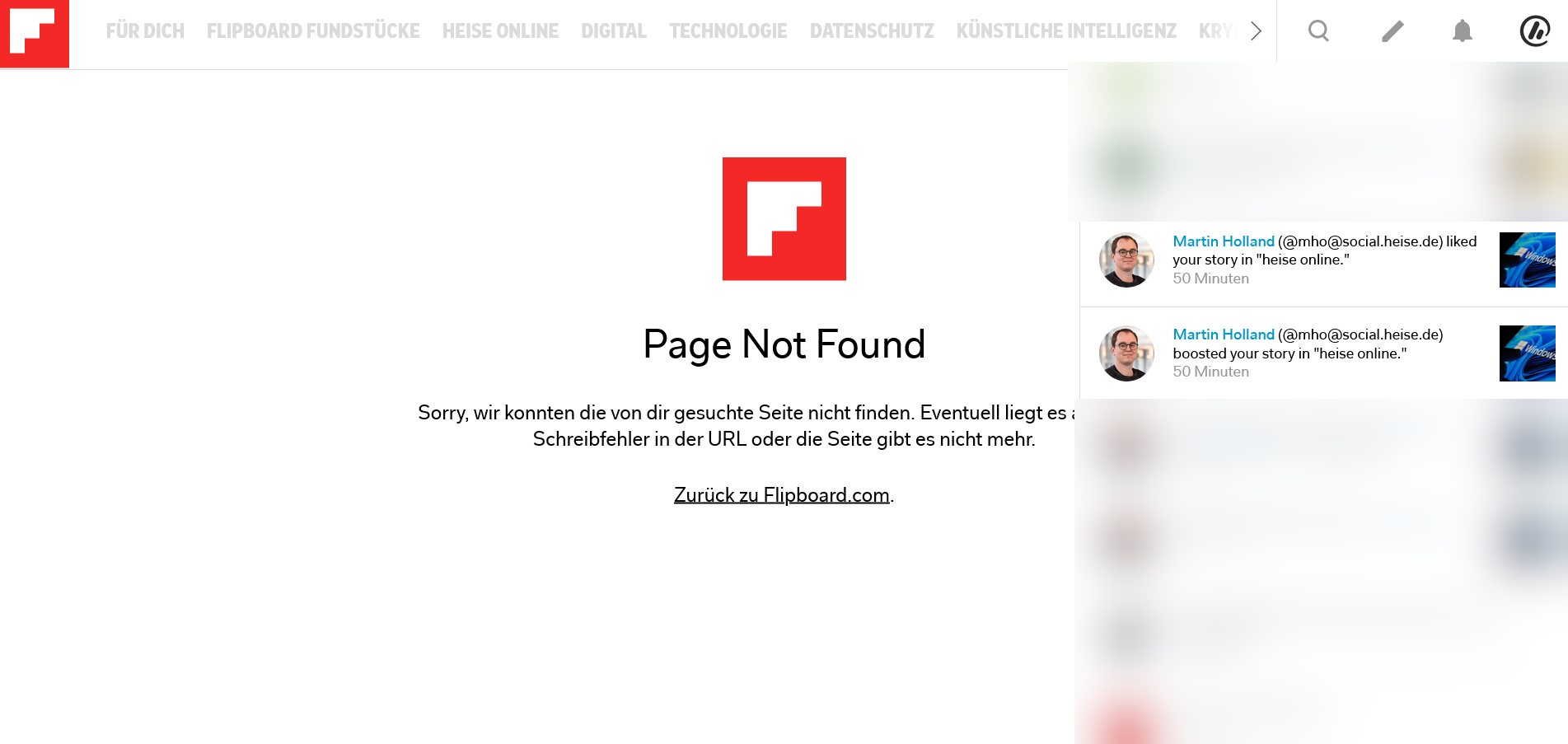Open Martin Holland link in liked notification
The image size is (1568, 744).
tap(1224, 241)
